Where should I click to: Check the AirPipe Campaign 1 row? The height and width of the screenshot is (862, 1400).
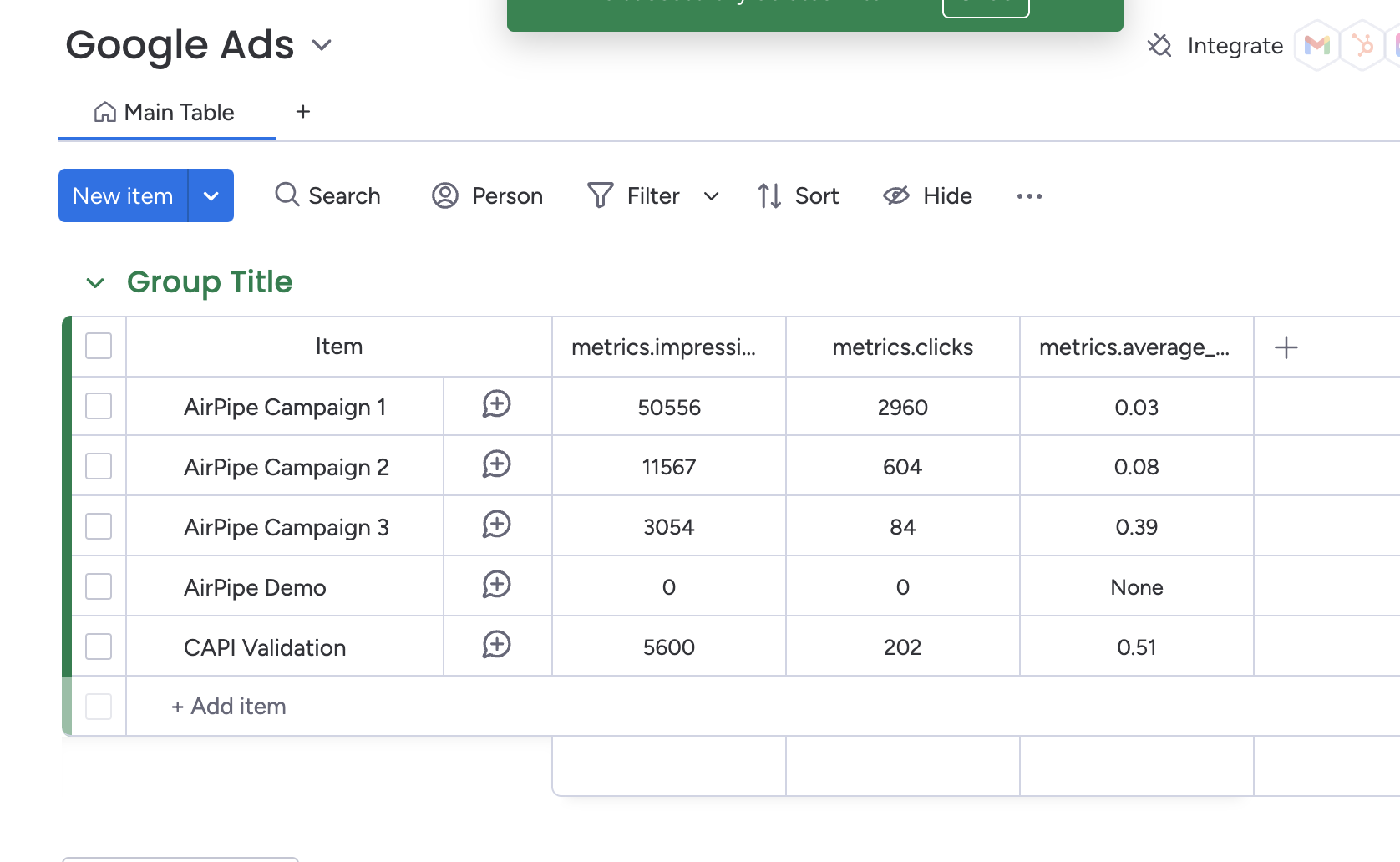tap(99, 406)
